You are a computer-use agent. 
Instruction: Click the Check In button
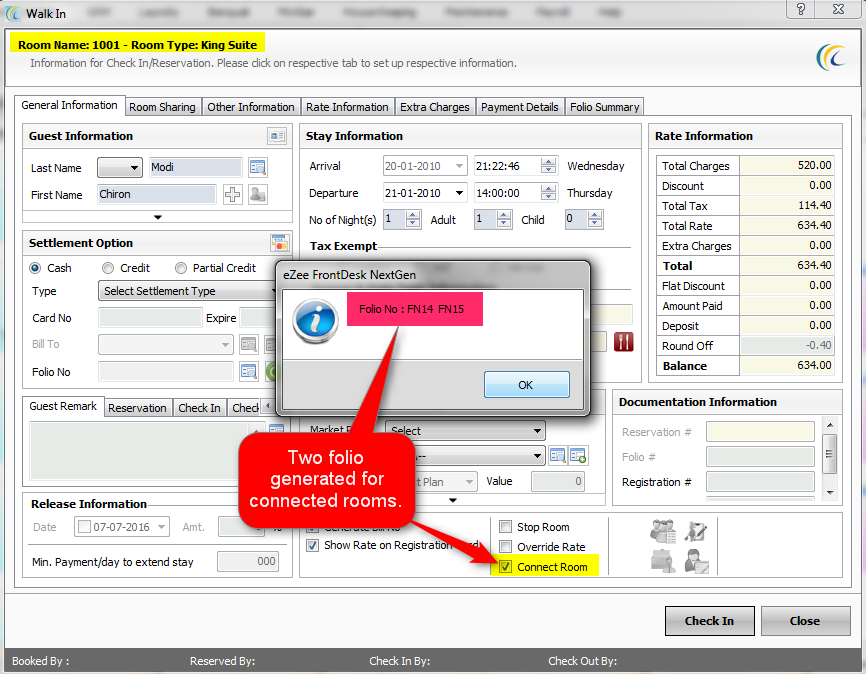pyautogui.click(x=710, y=620)
